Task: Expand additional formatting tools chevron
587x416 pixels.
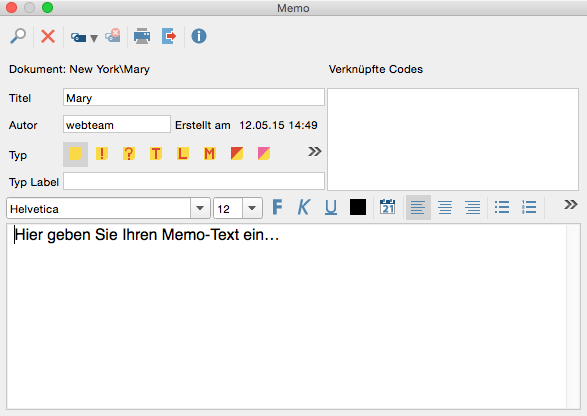Action: (571, 204)
